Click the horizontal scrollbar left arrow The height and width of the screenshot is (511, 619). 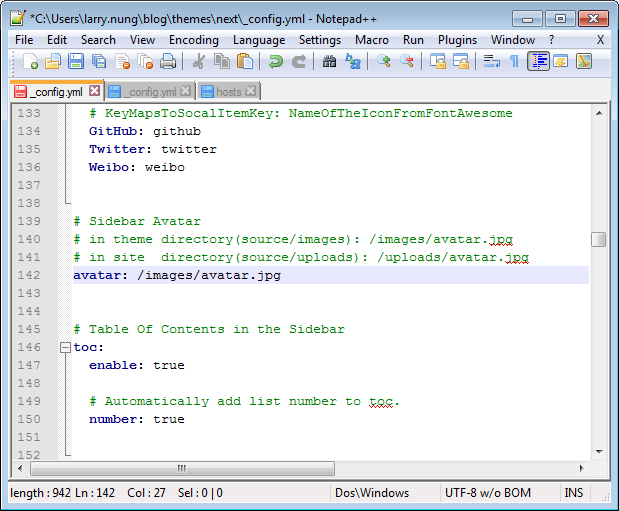(20, 468)
